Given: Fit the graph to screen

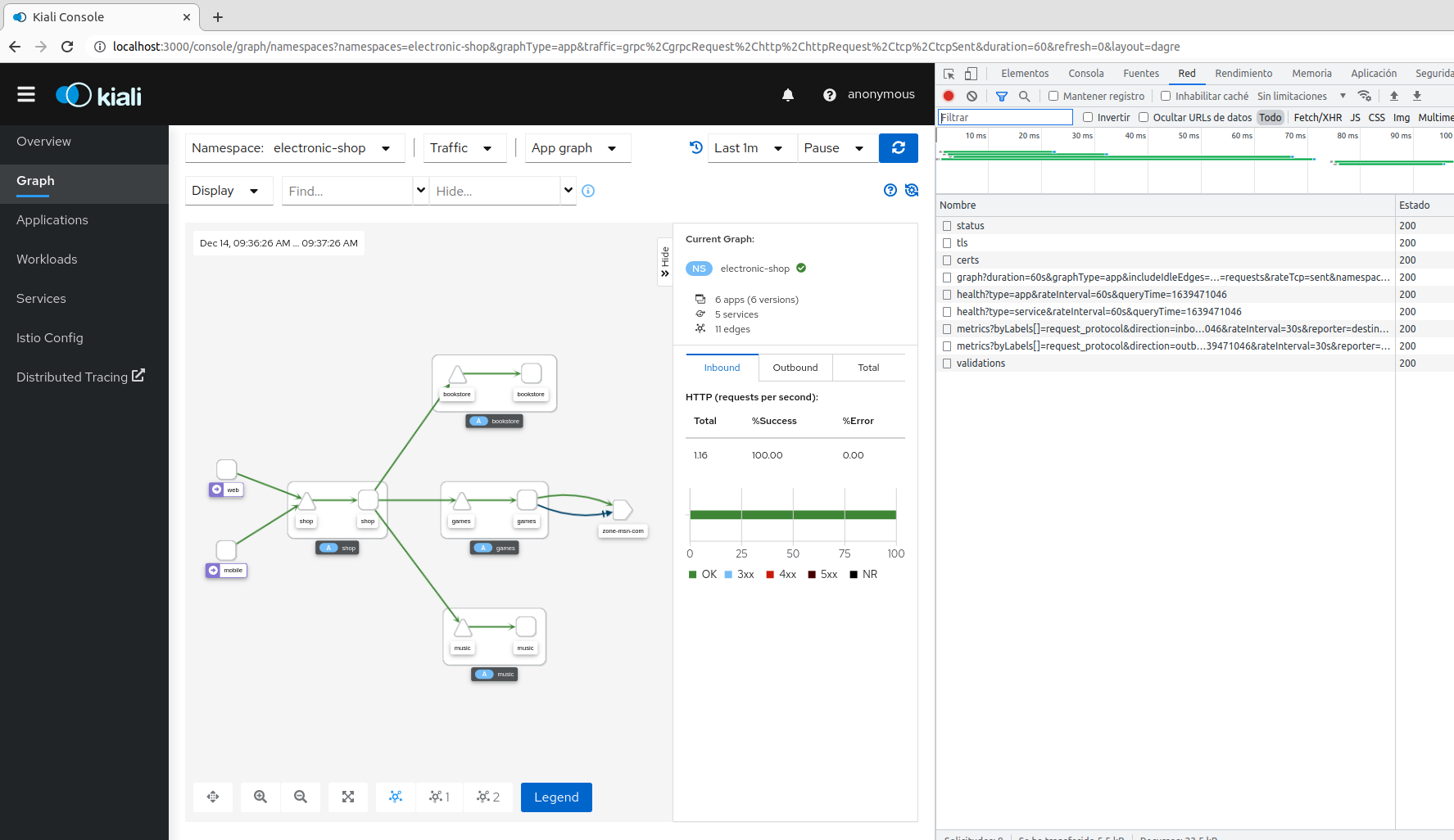Looking at the screenshot, I should tap(348, 797).
